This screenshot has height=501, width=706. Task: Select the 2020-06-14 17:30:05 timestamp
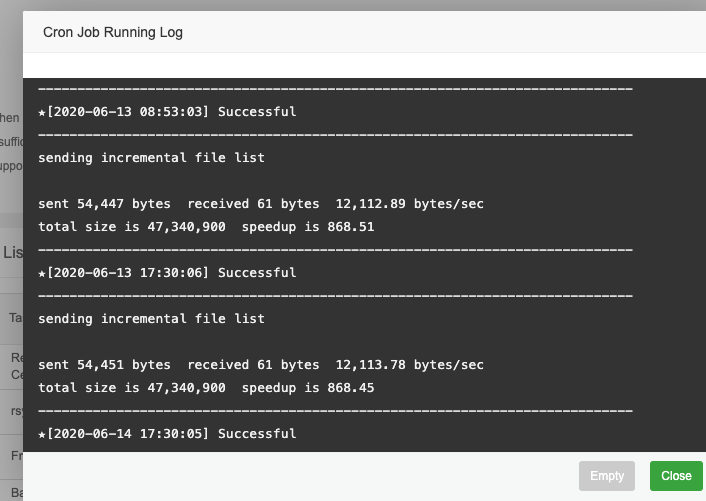(128, 434)
